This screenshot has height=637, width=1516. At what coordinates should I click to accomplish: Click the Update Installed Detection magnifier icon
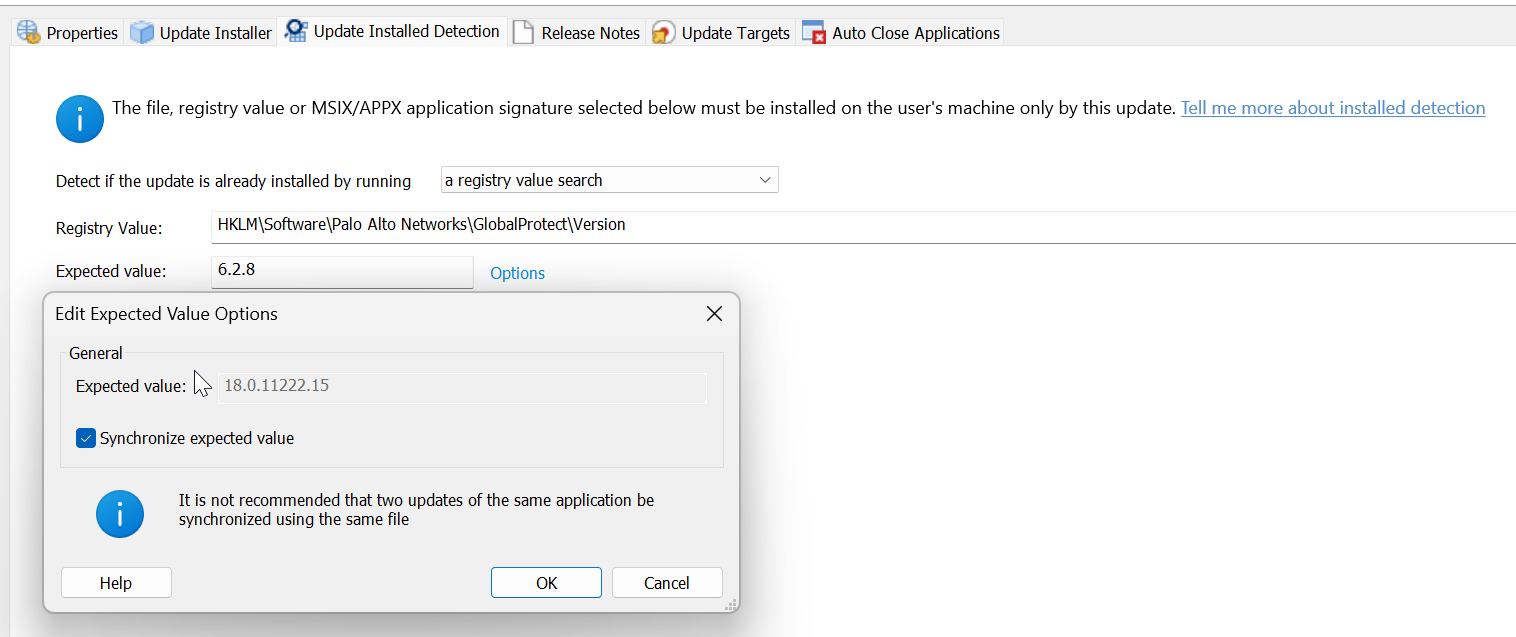[295, 30]
